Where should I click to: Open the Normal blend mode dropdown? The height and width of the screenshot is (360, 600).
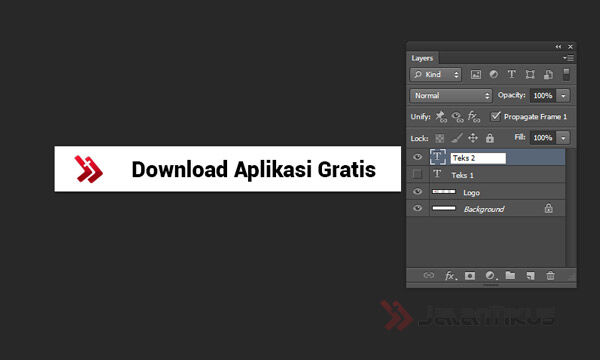click(x=451, y=96)
